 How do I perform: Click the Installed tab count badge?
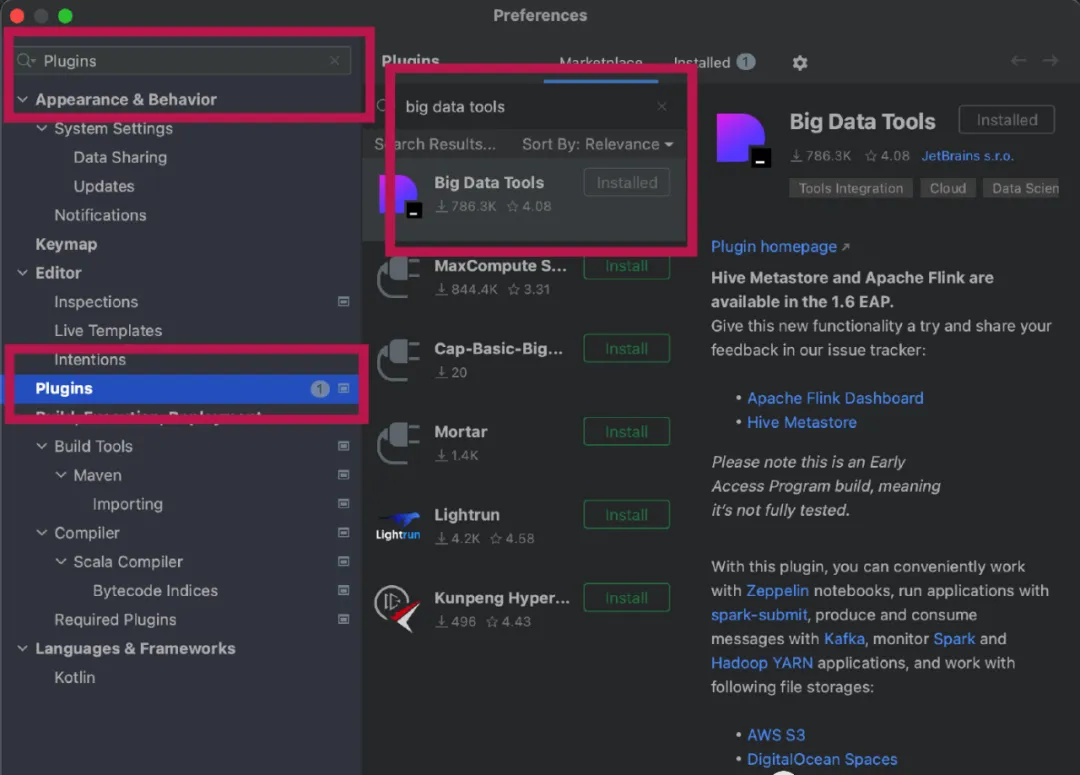745,62
